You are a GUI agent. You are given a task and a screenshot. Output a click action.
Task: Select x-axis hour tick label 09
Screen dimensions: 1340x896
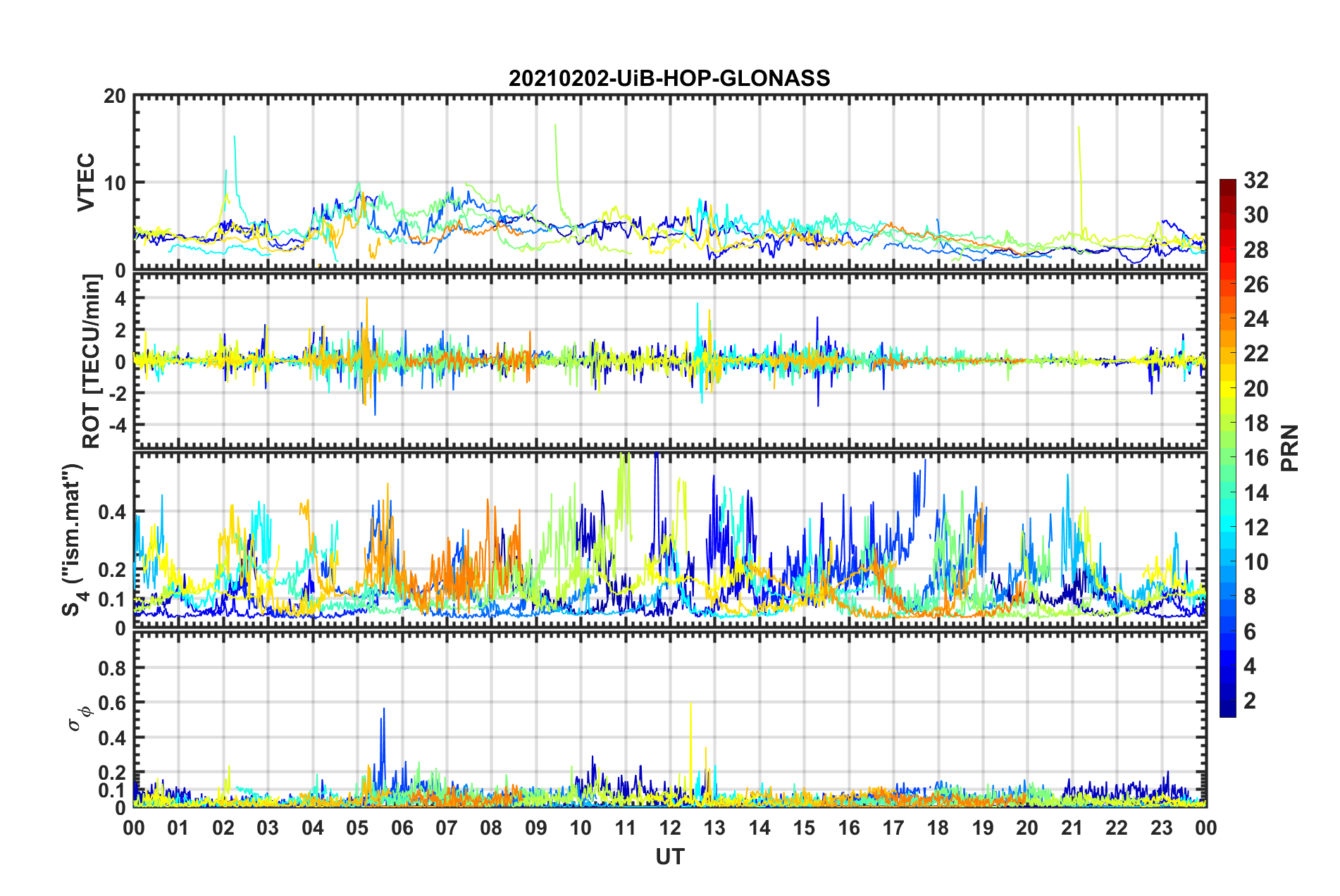pos(536,828)
